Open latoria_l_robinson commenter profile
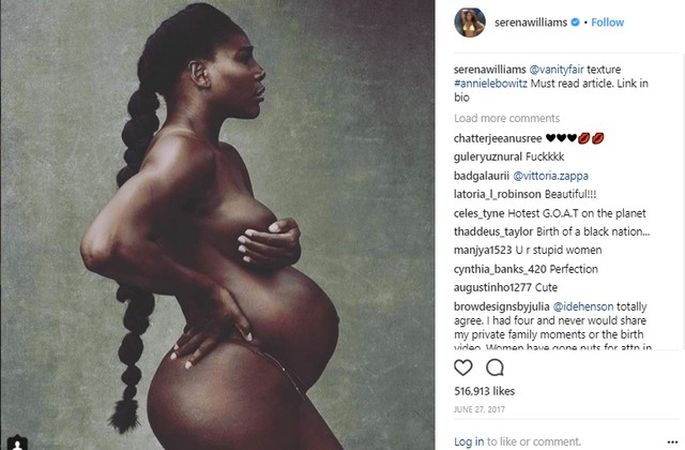685x450 pixels. [x=498, y=194]
